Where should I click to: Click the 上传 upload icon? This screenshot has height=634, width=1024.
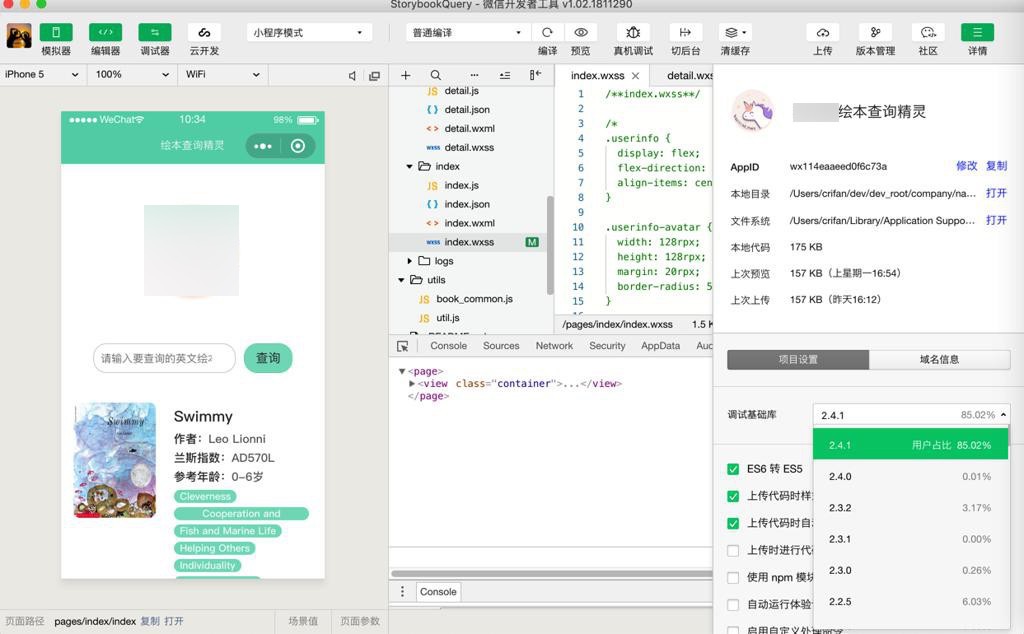[823, 32]
